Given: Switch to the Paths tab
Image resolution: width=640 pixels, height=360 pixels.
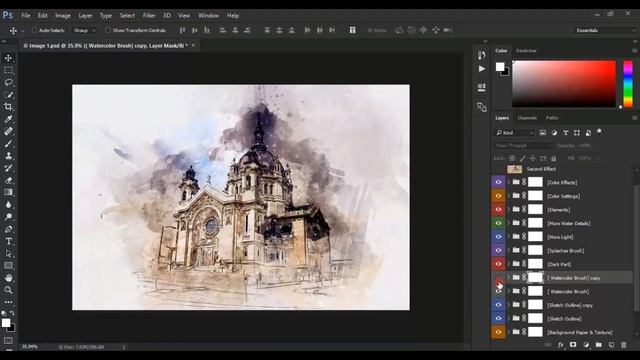Looking at the screenshot, I should 552,118.
